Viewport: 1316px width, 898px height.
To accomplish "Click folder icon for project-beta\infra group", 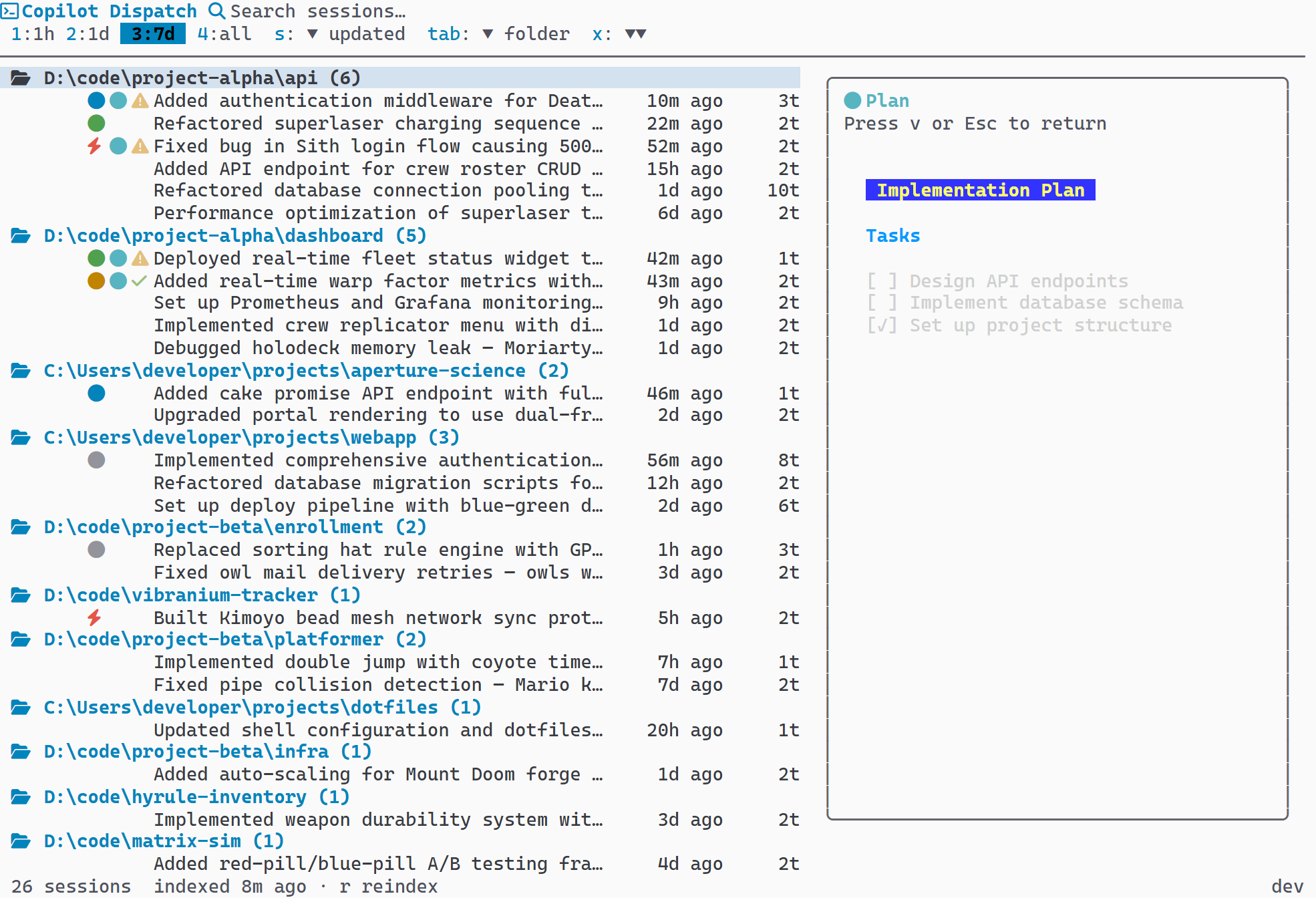I will click(x=21, y=752).
